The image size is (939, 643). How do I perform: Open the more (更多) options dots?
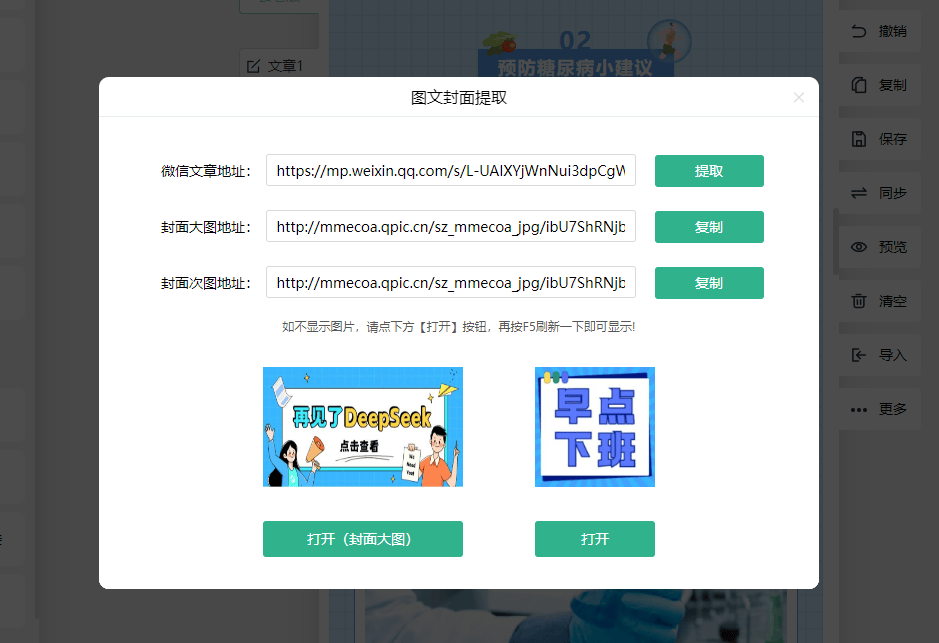coord(858,409)
